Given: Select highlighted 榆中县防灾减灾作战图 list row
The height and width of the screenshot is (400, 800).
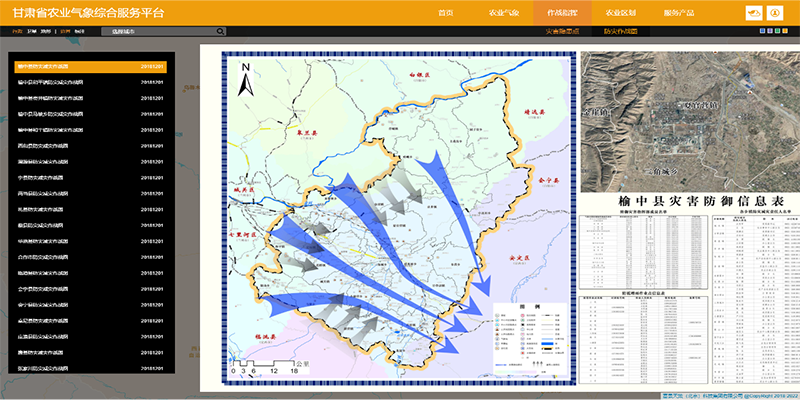Looking at the screenshot, I should (x=91, y=66).
